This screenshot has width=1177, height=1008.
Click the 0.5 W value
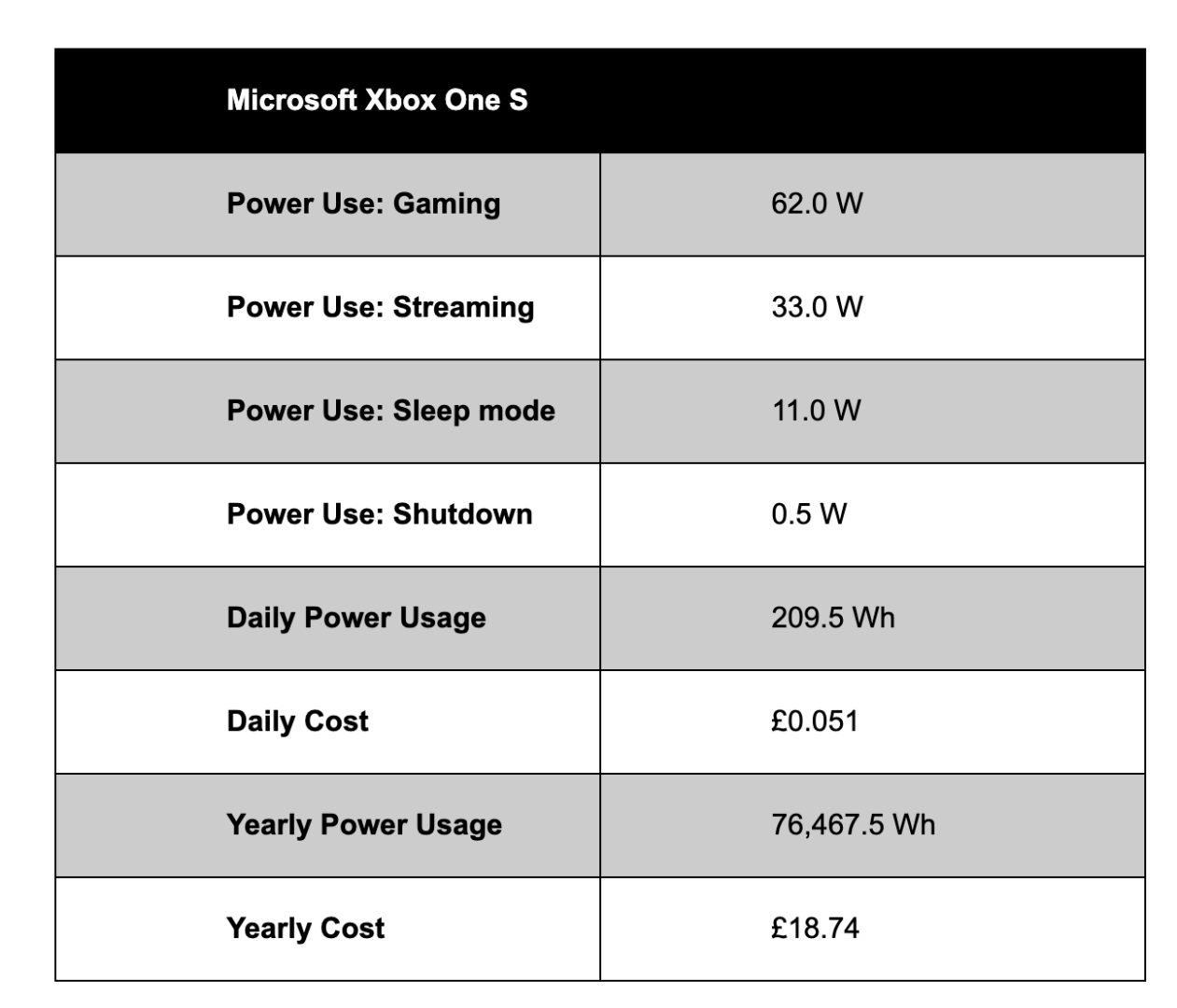(x=808, y=514)
